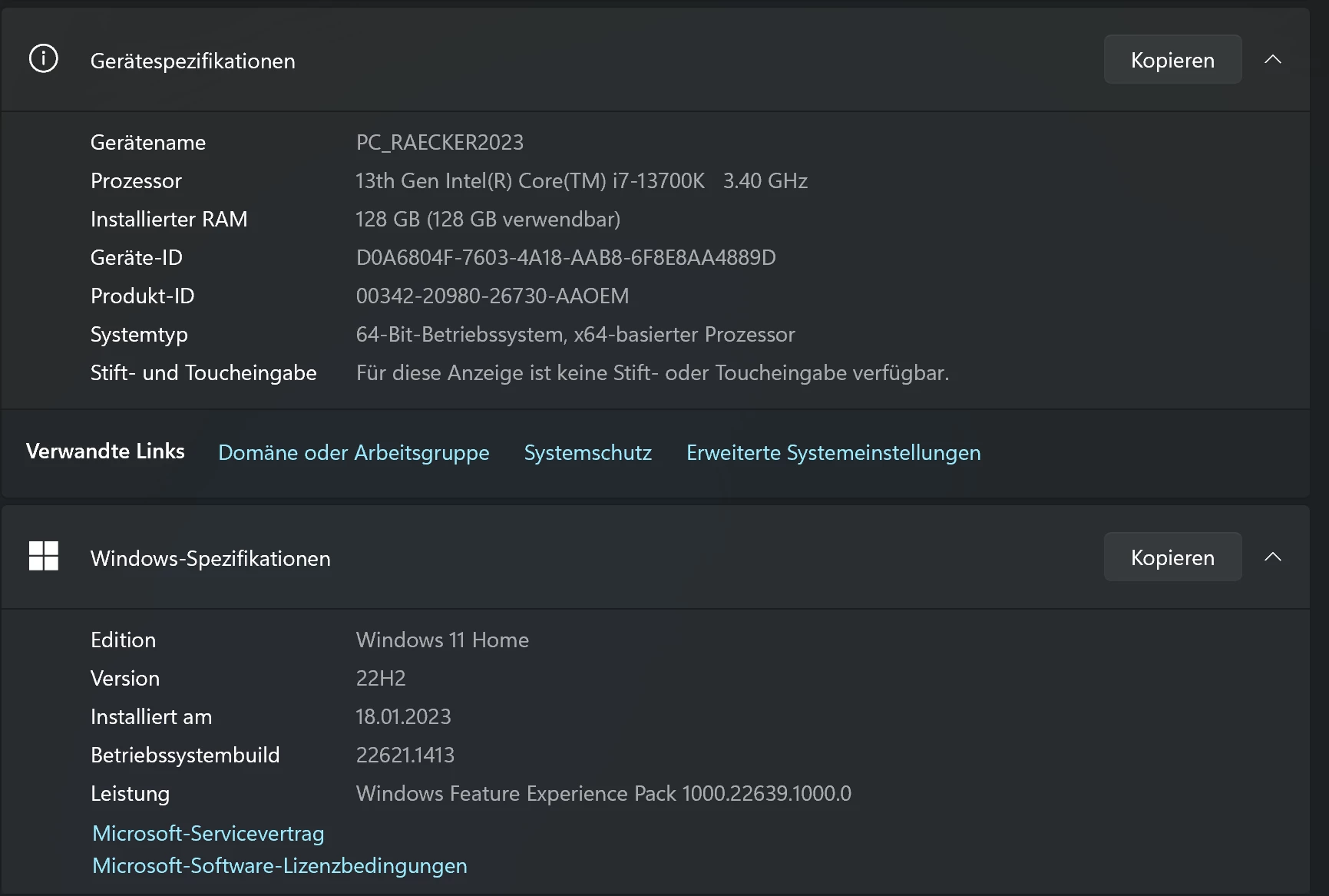Click the Version label

125,678
